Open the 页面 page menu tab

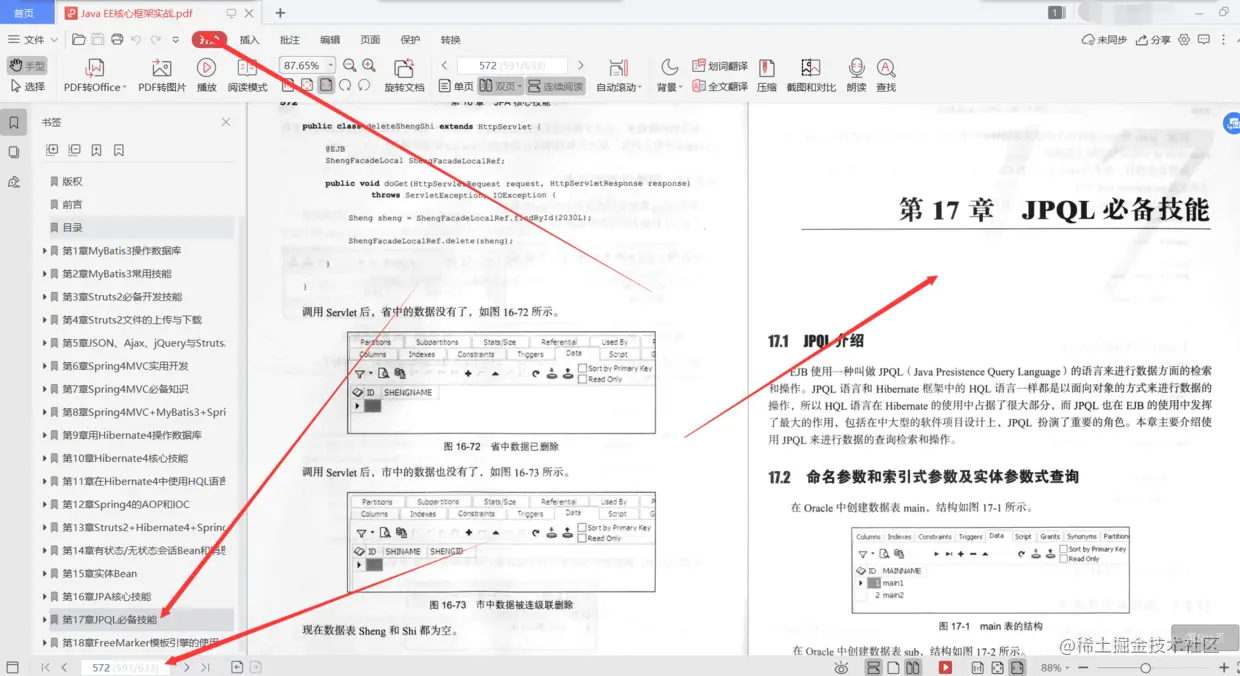tap(370, 40)
